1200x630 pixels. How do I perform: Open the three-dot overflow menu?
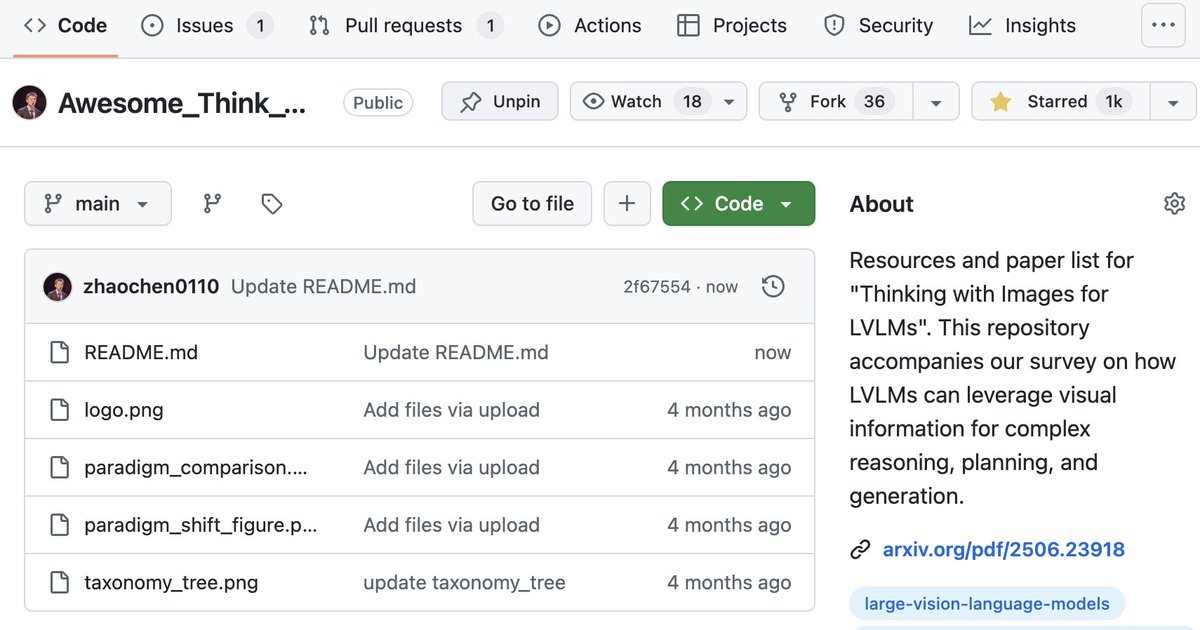1163,26
